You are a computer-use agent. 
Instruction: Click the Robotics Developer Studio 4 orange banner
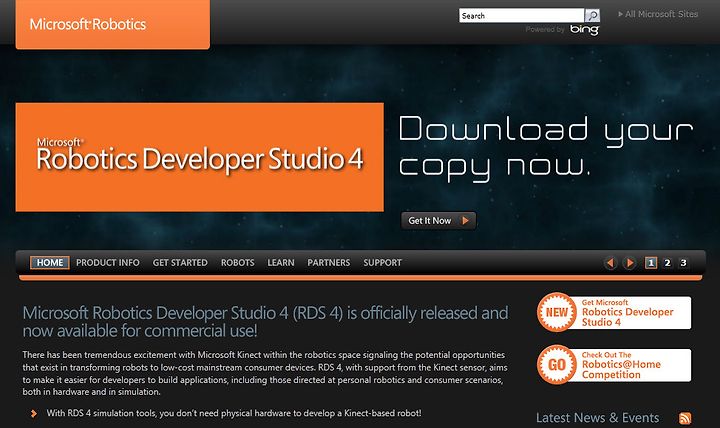200,157
